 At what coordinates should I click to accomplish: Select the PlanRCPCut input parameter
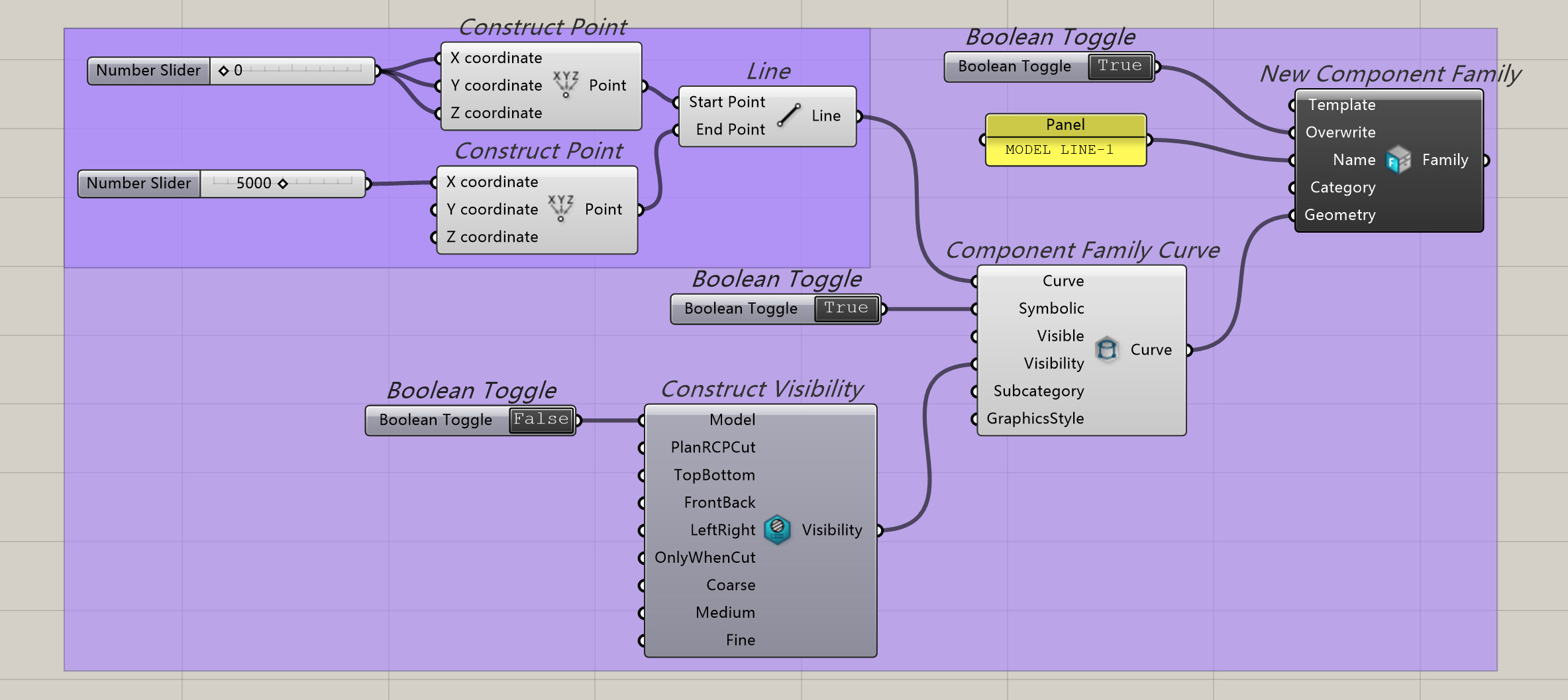(x=712, y=447)
